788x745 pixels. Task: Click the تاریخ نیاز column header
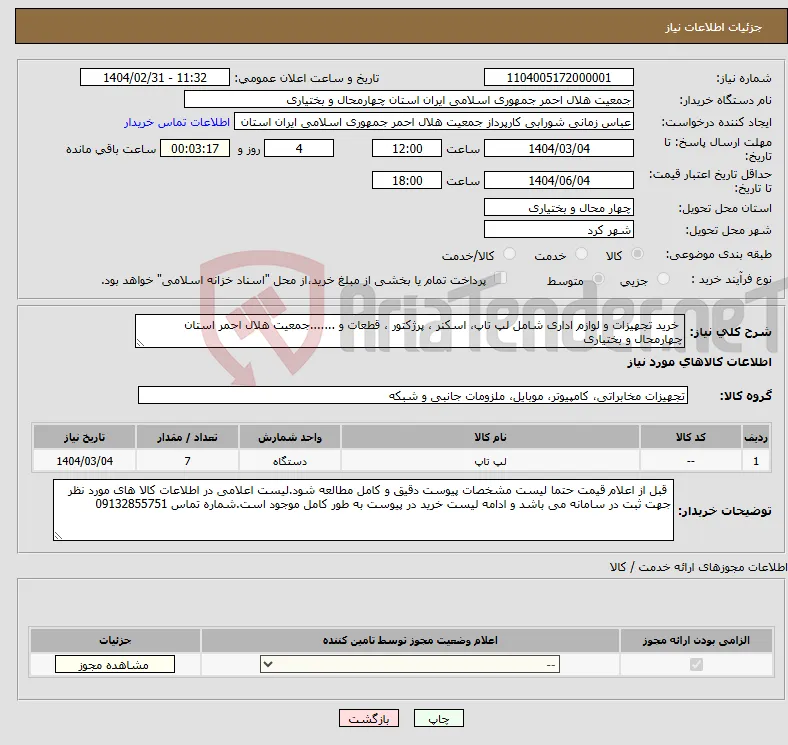(x=84, y=437)
